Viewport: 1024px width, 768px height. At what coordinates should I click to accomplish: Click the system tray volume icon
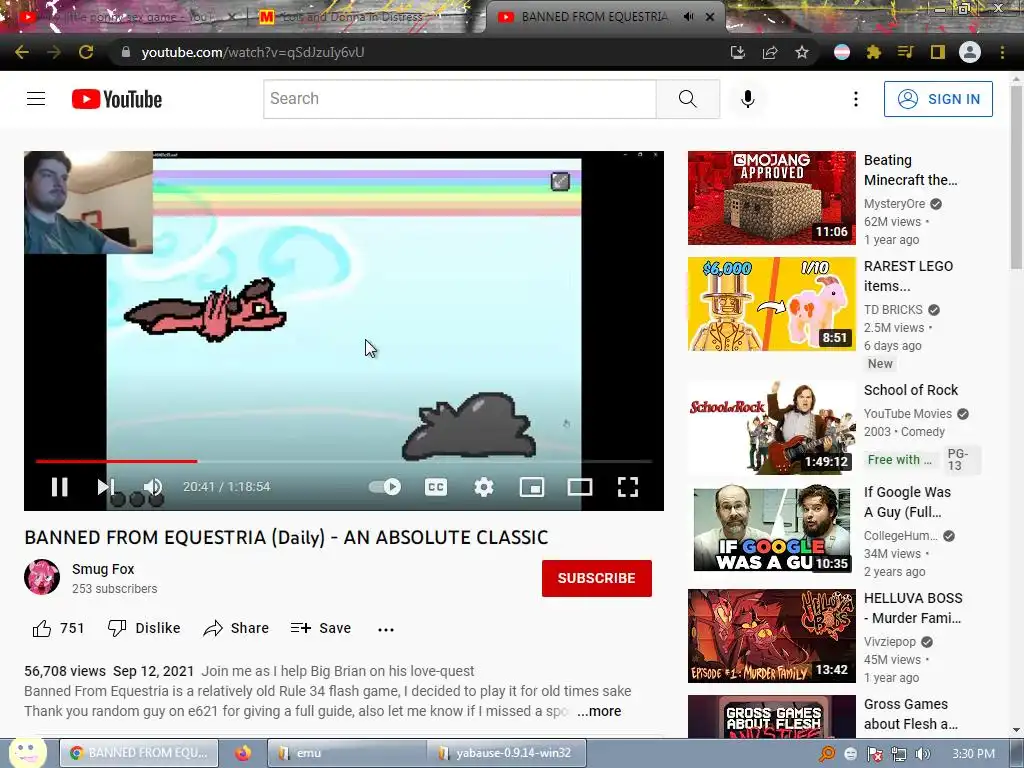923,754
